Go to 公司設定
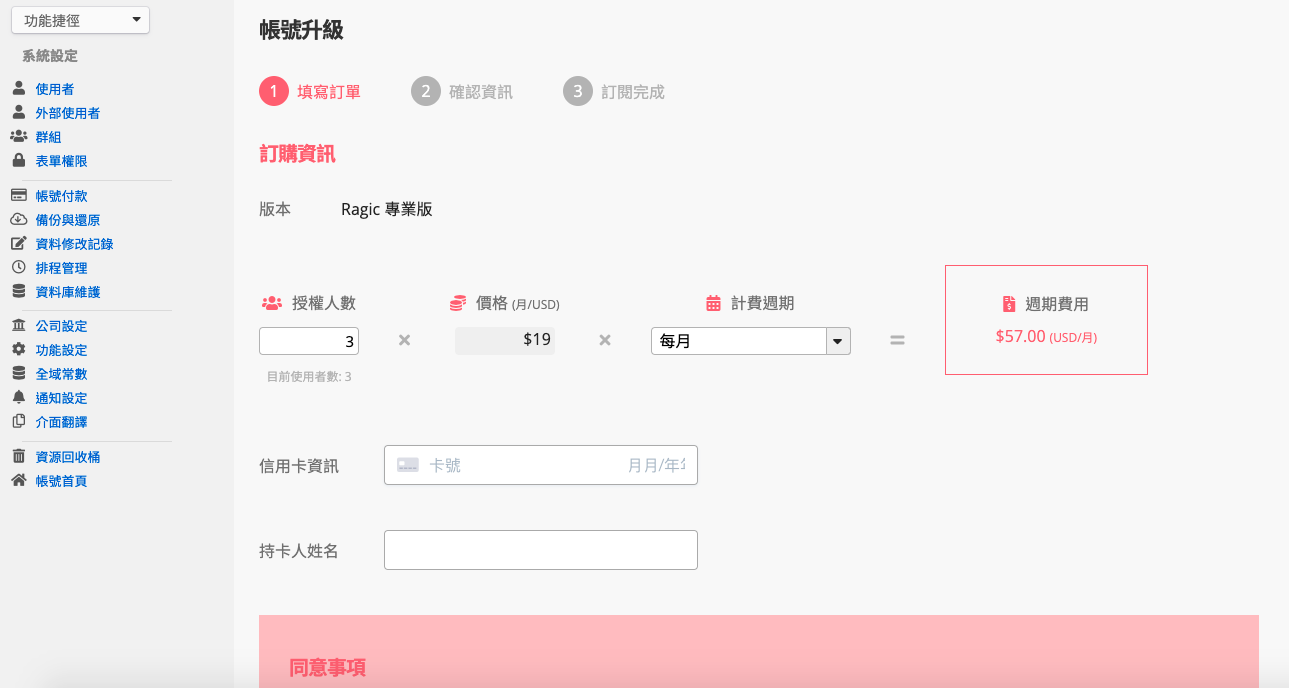1289x688 pixels. (61, 326)
